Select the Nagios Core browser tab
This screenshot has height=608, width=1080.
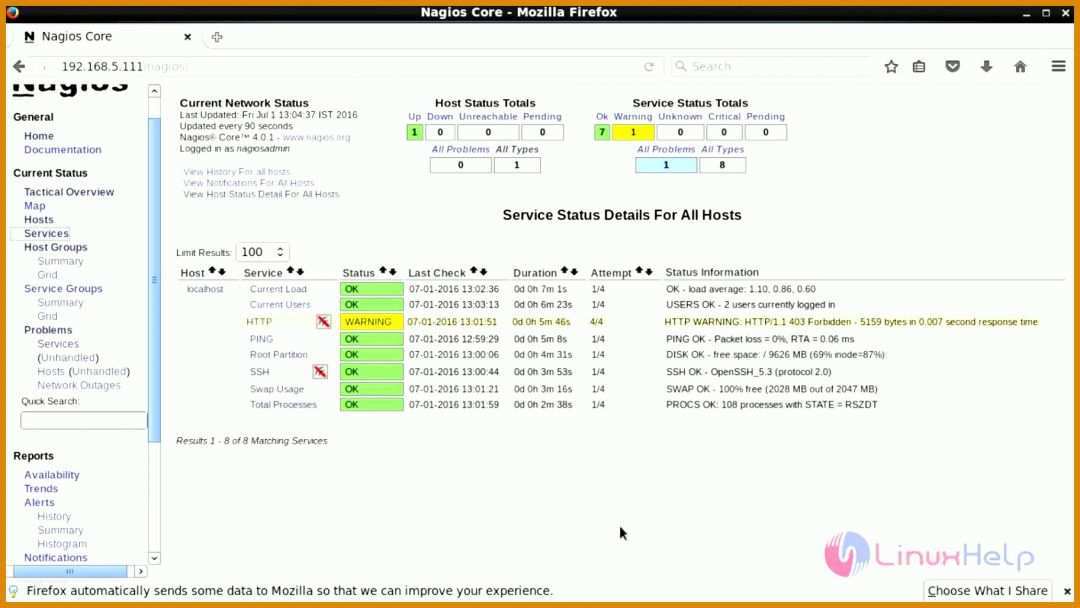tap(107, 37)
